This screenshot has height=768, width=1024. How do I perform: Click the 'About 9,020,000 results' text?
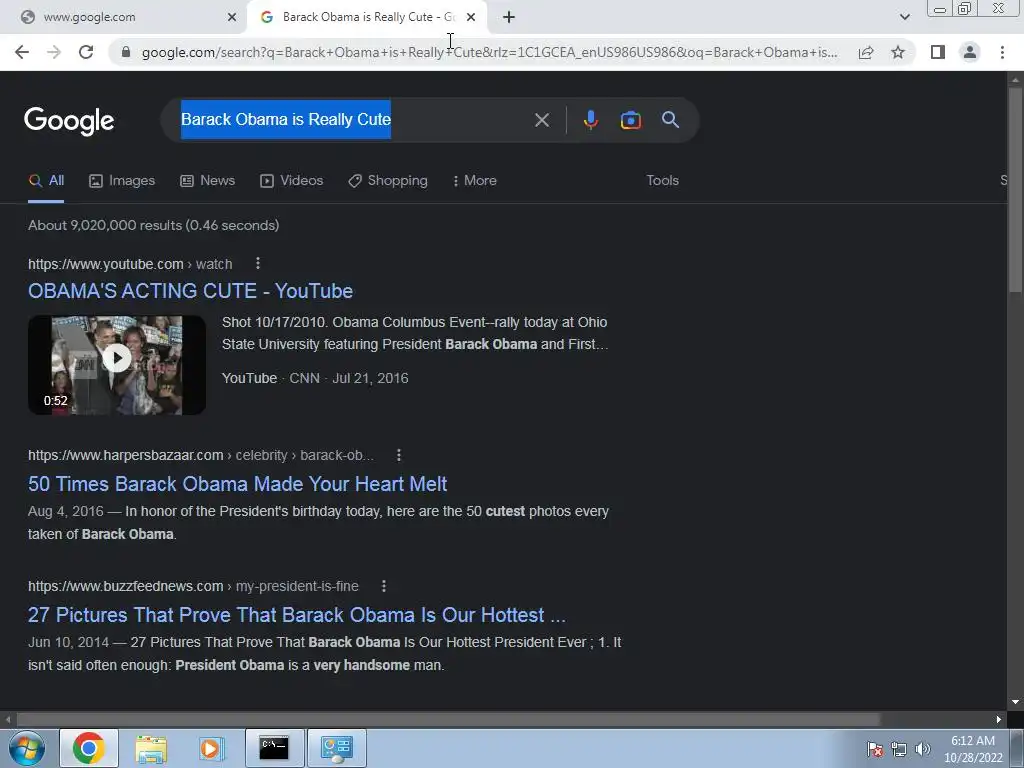pyautogui.click(x=153, y=225)
